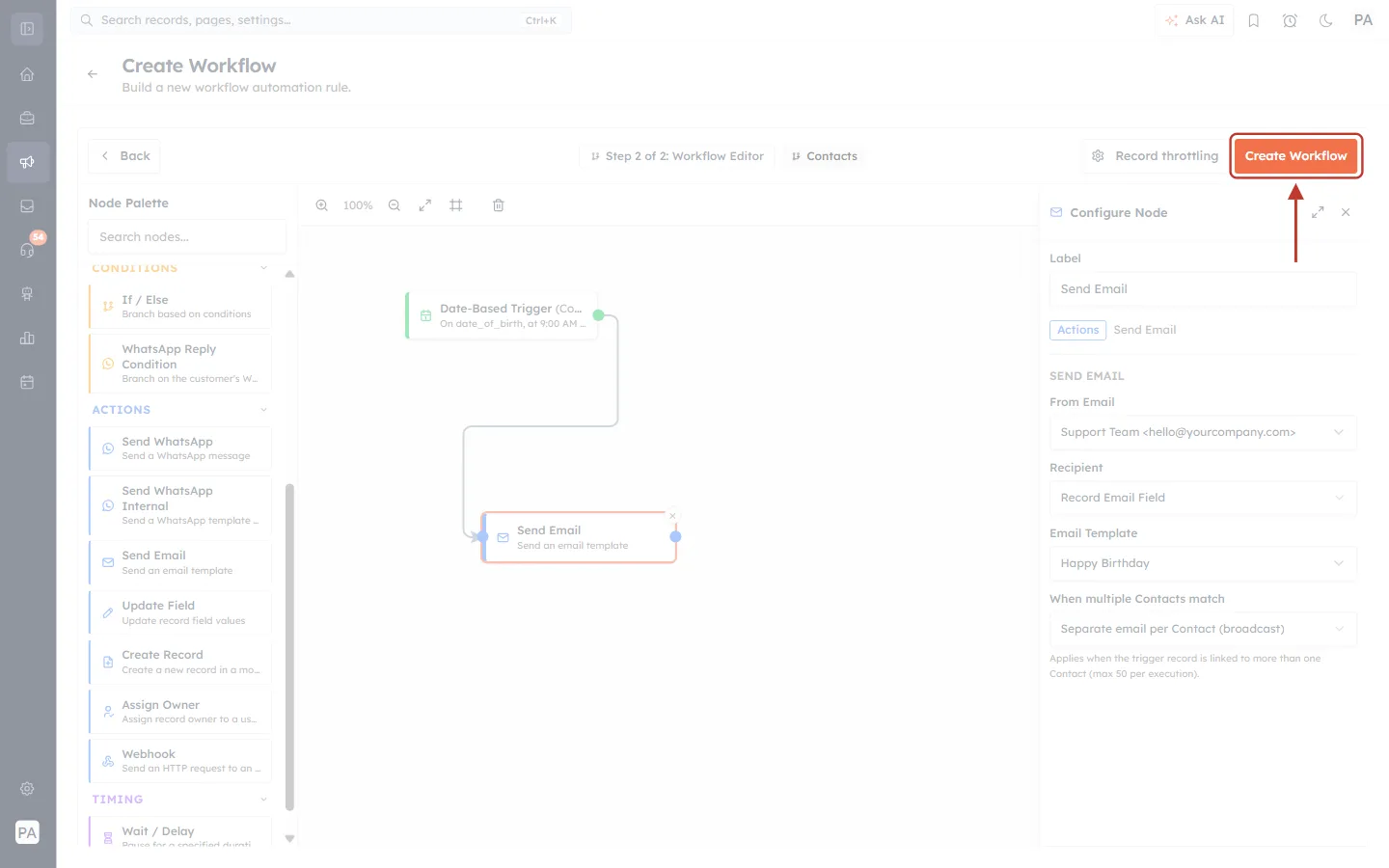Image resolution: width=1389 pixels, height=868 pixels.
Task: Open the settings gear in sidebar
Action: 27,789
